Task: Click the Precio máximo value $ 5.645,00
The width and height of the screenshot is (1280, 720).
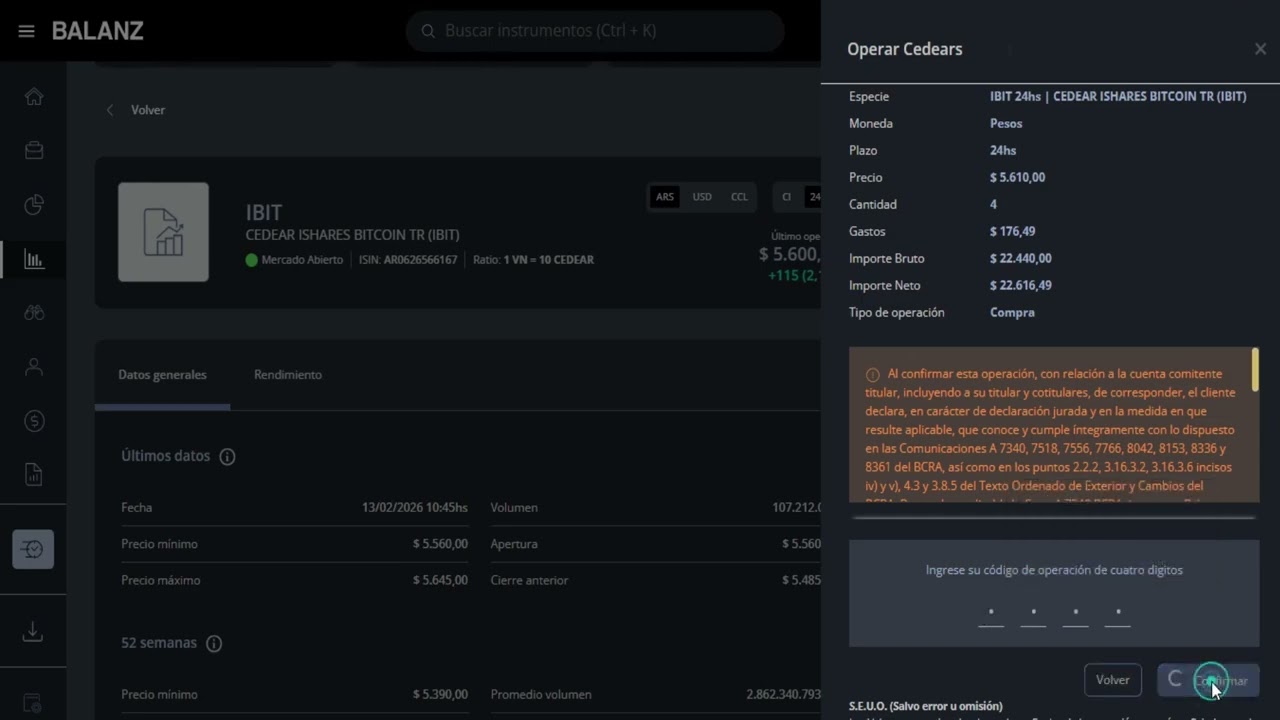Action: tap(440, 581)
